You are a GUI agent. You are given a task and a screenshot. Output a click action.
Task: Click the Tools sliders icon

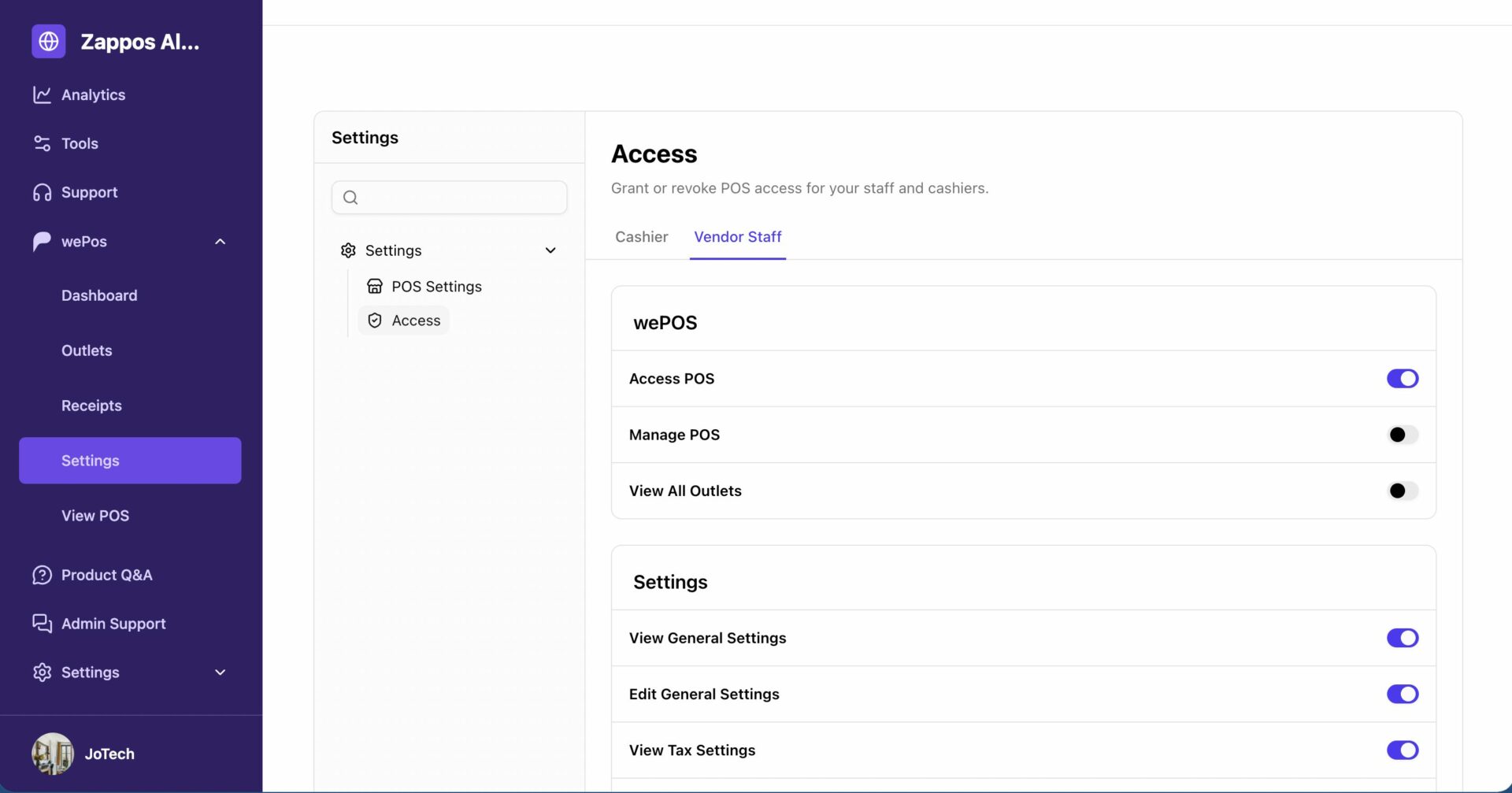pos(42,143)
